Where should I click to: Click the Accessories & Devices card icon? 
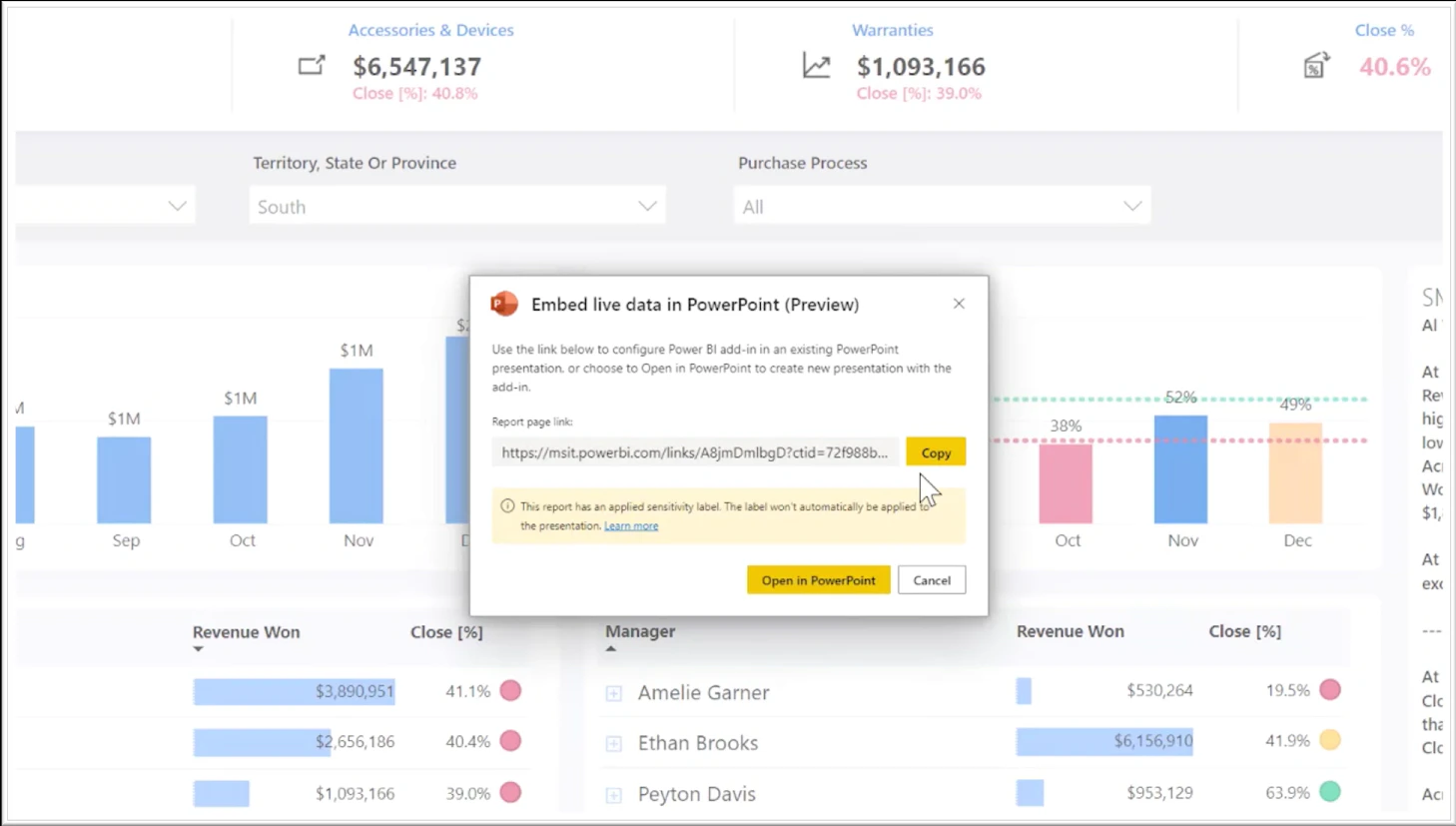pos(312,66)
